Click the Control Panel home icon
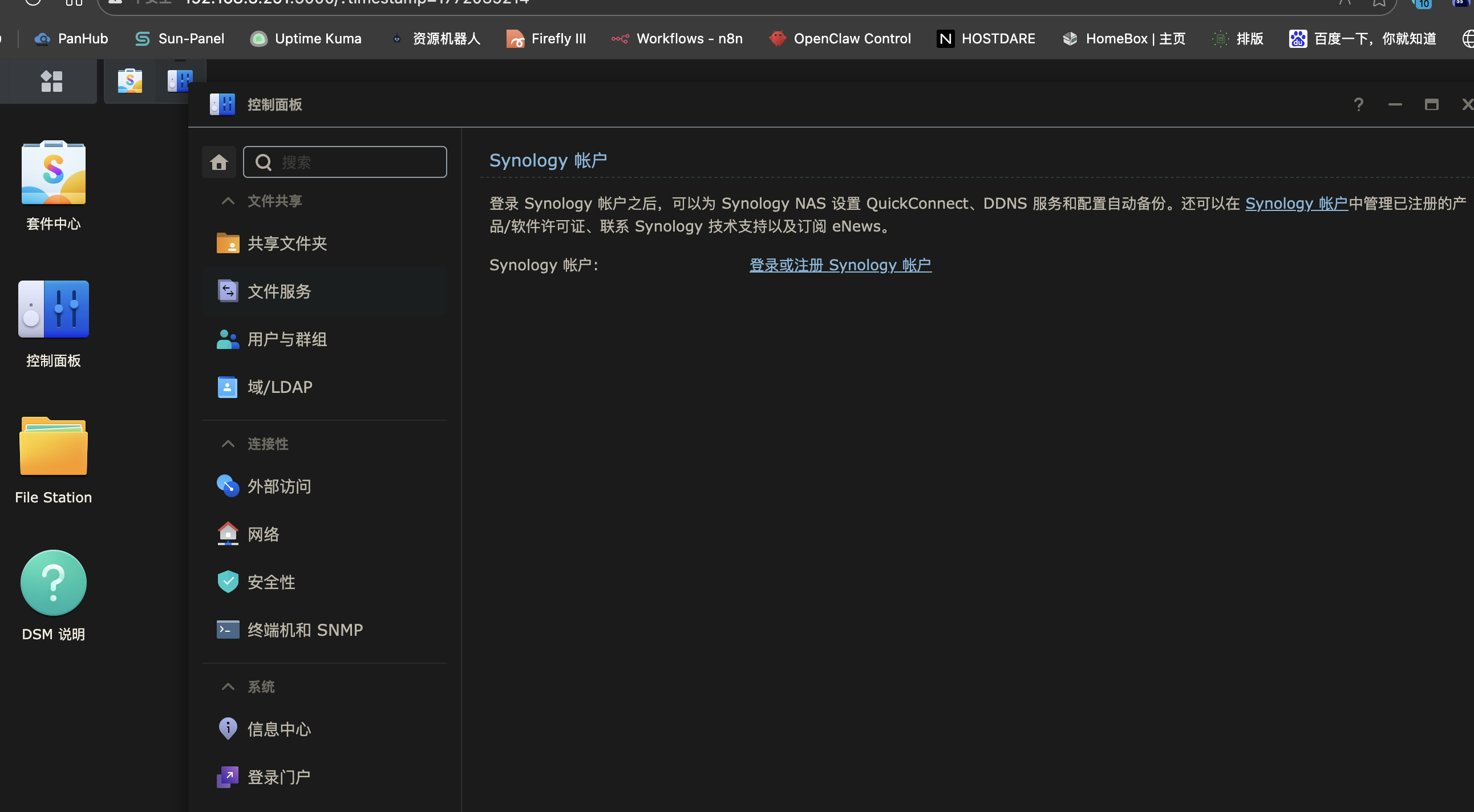The height and width of the screenshot is (812, 1474). pos(218,163)
